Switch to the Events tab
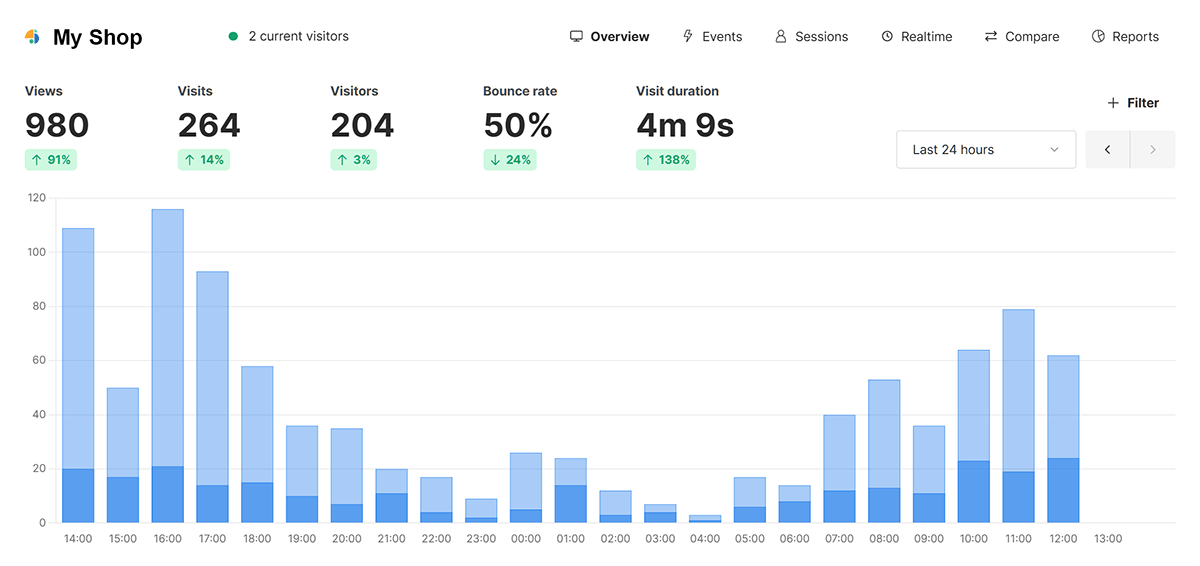The height and width of the screenshot is (566, 1200). (x=721, y=37)
